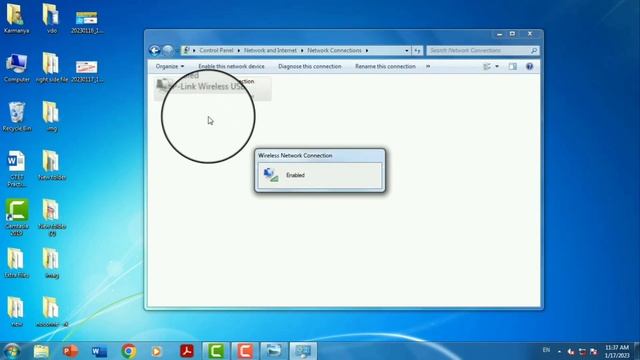Expand the arrow after Network Connections in breadcrumb
Image resolution: width=640 pixels, height=360 pixels.
click(x=367, y=51)
